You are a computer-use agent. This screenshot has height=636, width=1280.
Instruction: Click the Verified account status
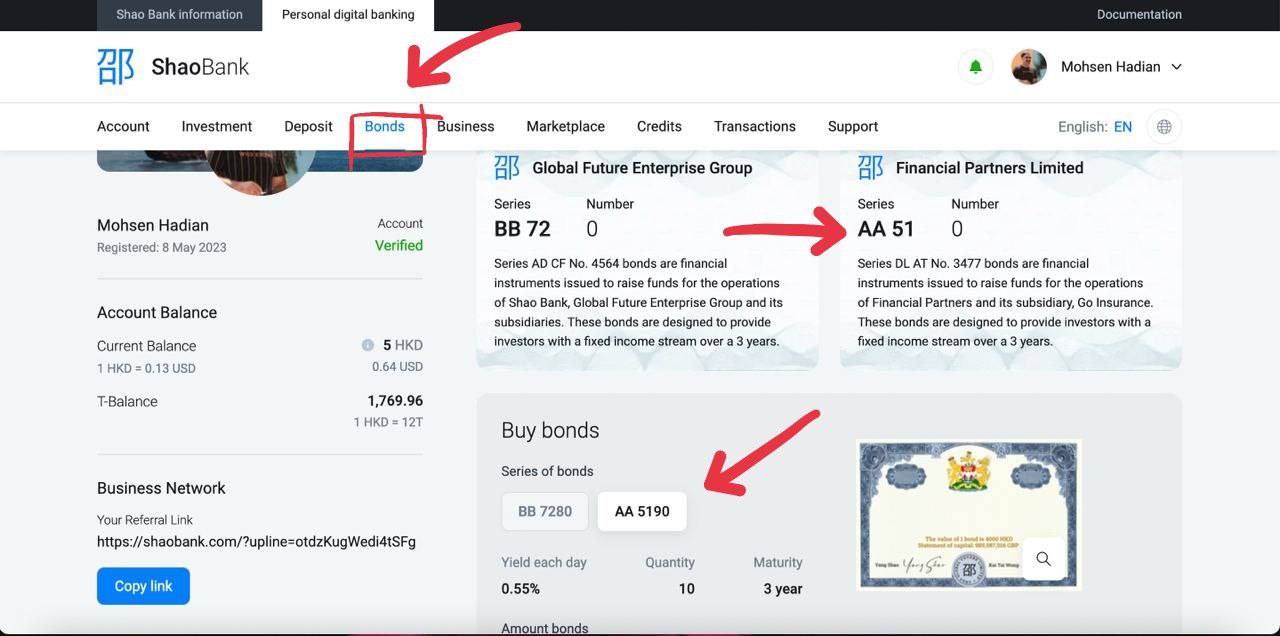click(399, 246)
